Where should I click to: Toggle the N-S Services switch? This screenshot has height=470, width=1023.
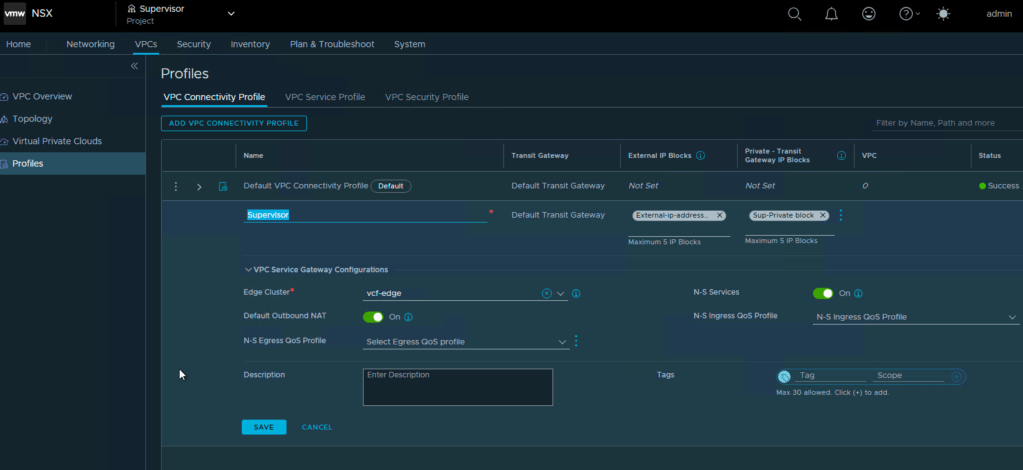[x=823, y=293]
